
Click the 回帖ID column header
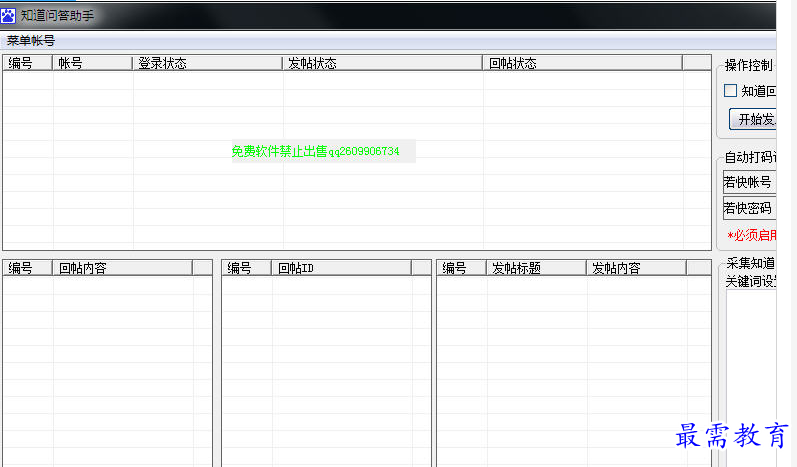[342, 268]
